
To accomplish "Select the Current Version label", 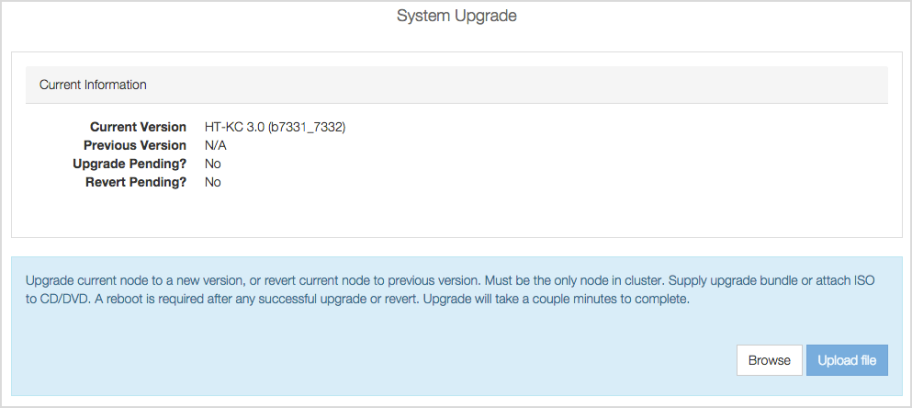I will (138, 127).
